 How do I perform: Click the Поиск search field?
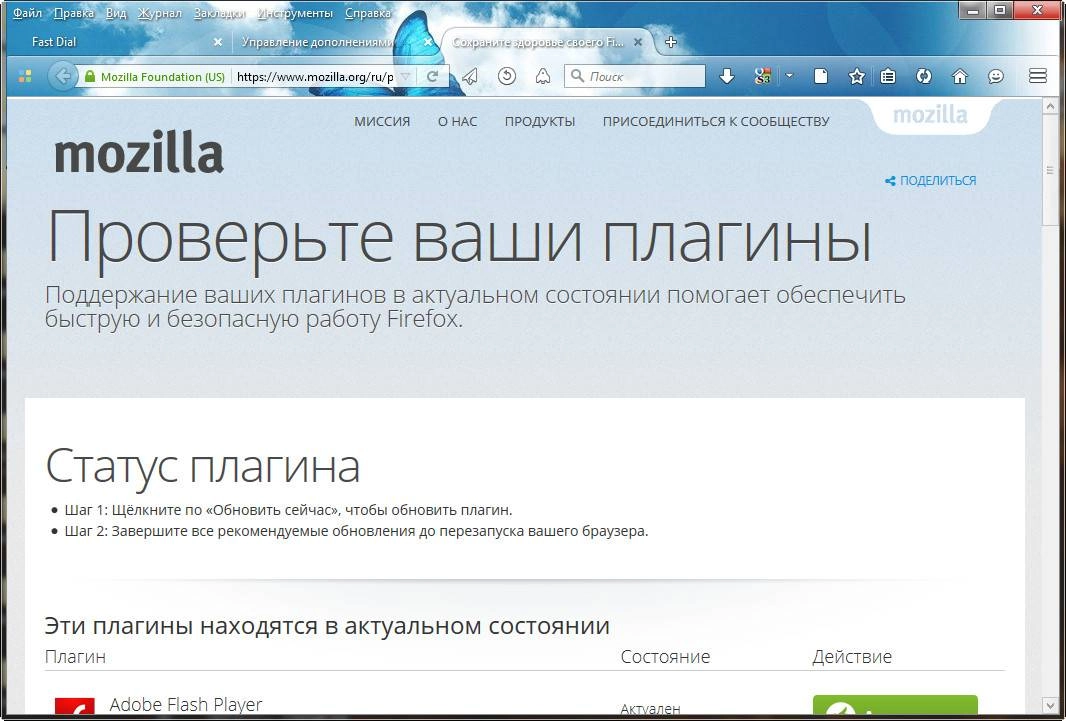(x=635, y=76)
